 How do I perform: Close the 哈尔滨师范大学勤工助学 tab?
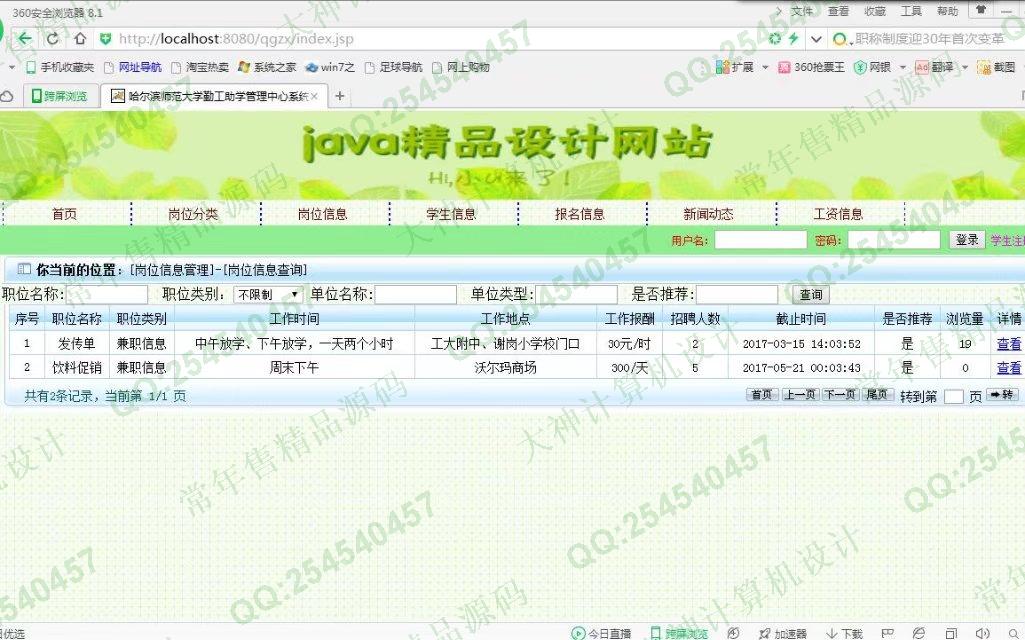[314, 96]
